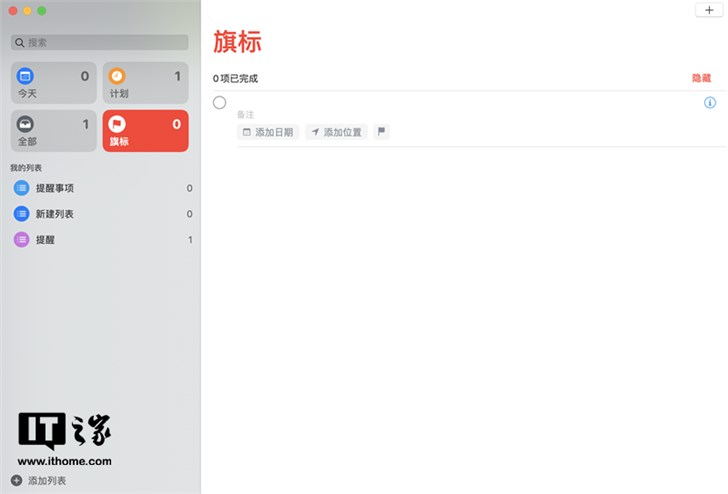
Task: Click the 旗标 page title
Action: [237, 42]
